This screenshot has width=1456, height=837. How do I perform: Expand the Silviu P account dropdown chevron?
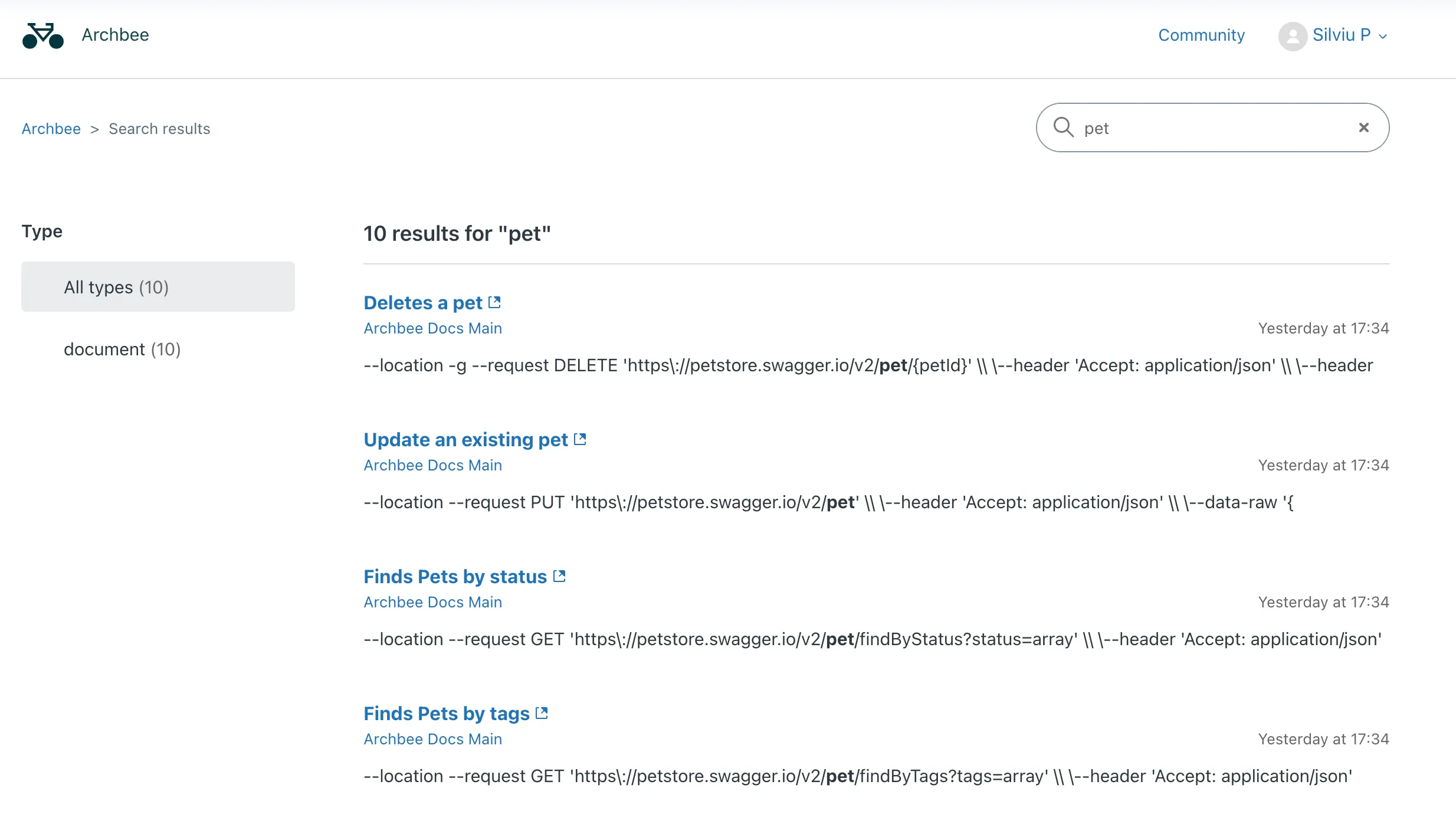click(1382, 37)
